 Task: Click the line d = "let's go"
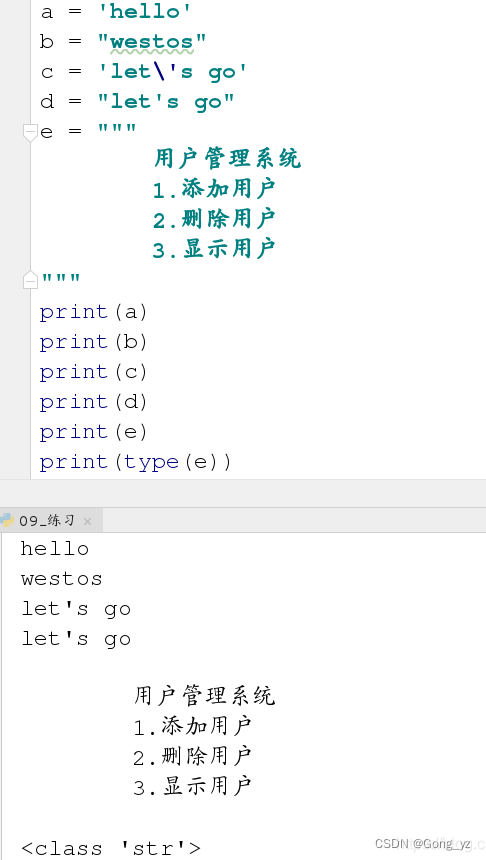137,101
